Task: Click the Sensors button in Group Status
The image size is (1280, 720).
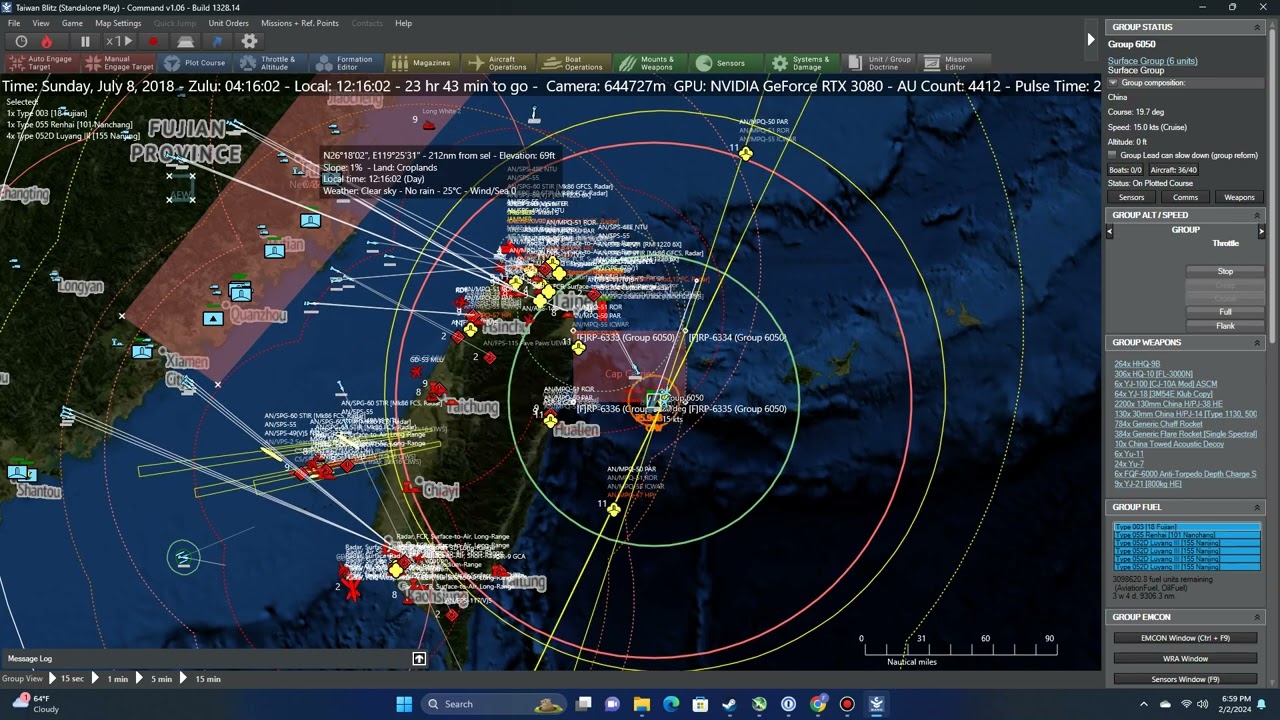Action: coord(1131,197)
